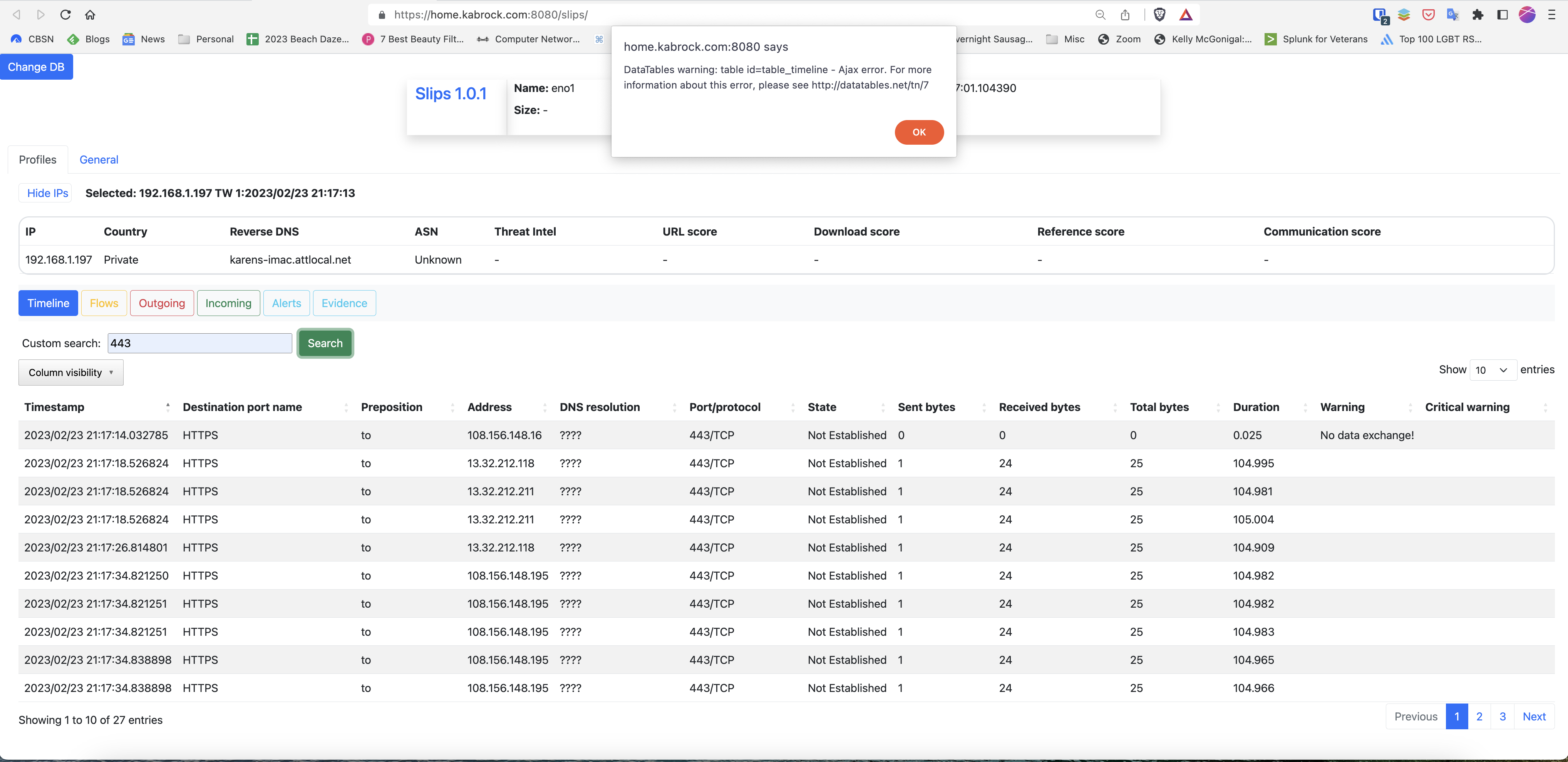The image size is (1568, 762).
Task: Open the Pocket extension icon
Action: coord(1428,14)
